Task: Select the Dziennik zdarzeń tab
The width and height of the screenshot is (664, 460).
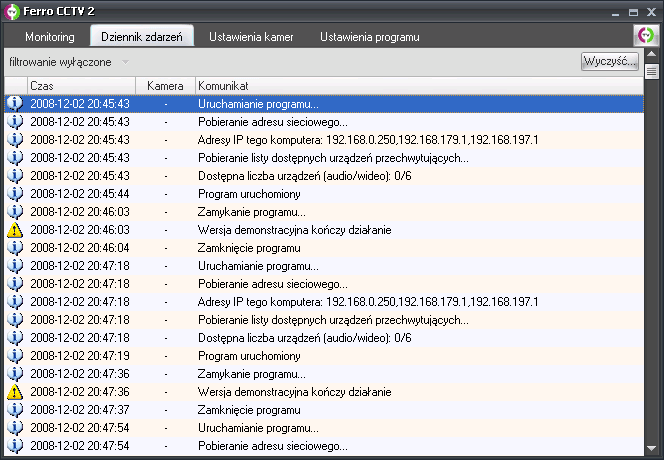Action: click(x=142, y=36)
